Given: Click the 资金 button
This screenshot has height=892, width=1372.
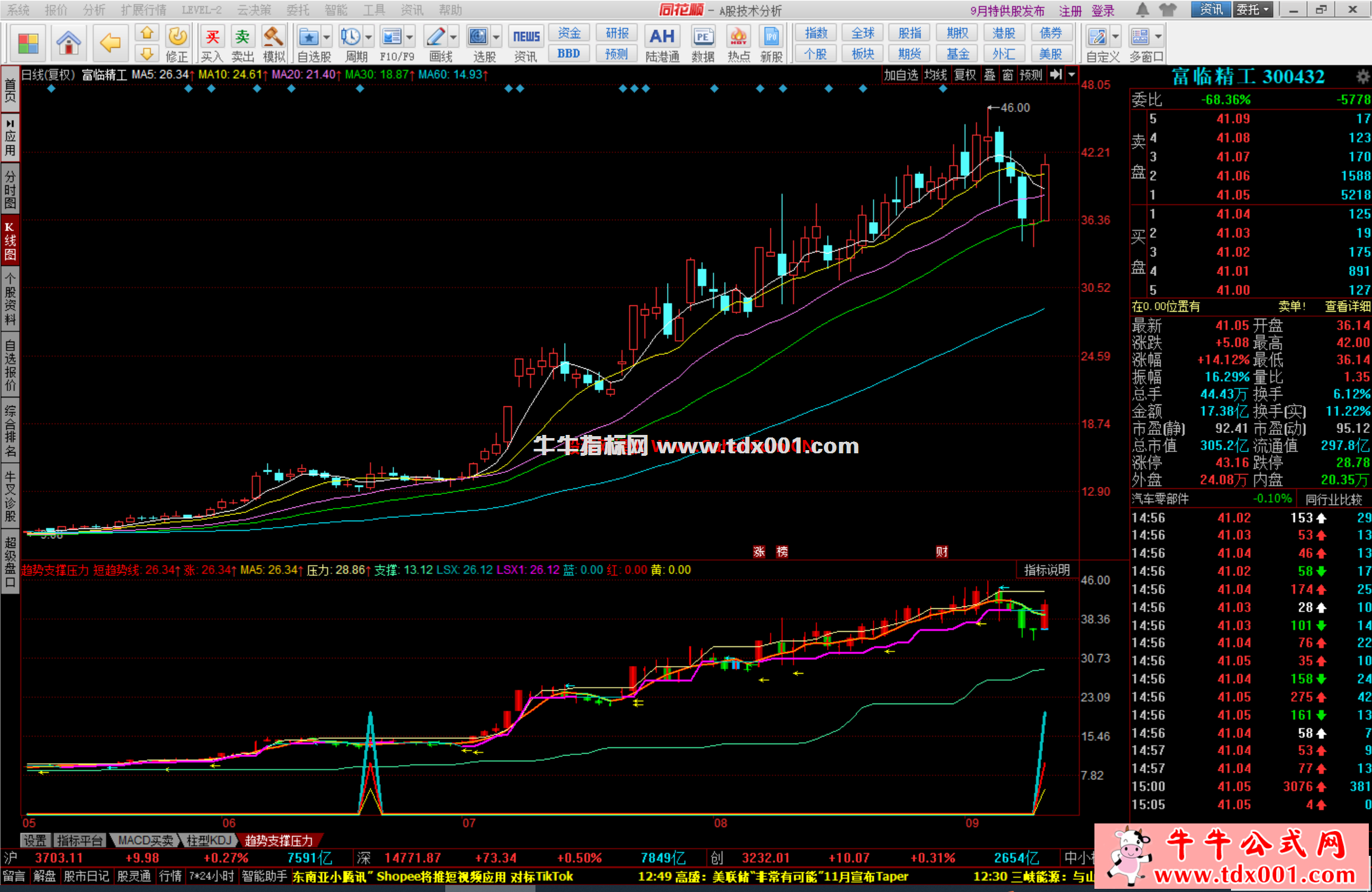Looking at the screenshot, I should click(569, 33).
